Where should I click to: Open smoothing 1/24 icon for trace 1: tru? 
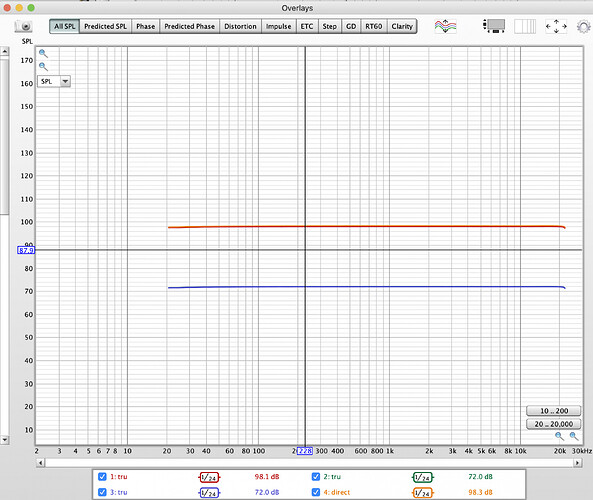[209, 477]
